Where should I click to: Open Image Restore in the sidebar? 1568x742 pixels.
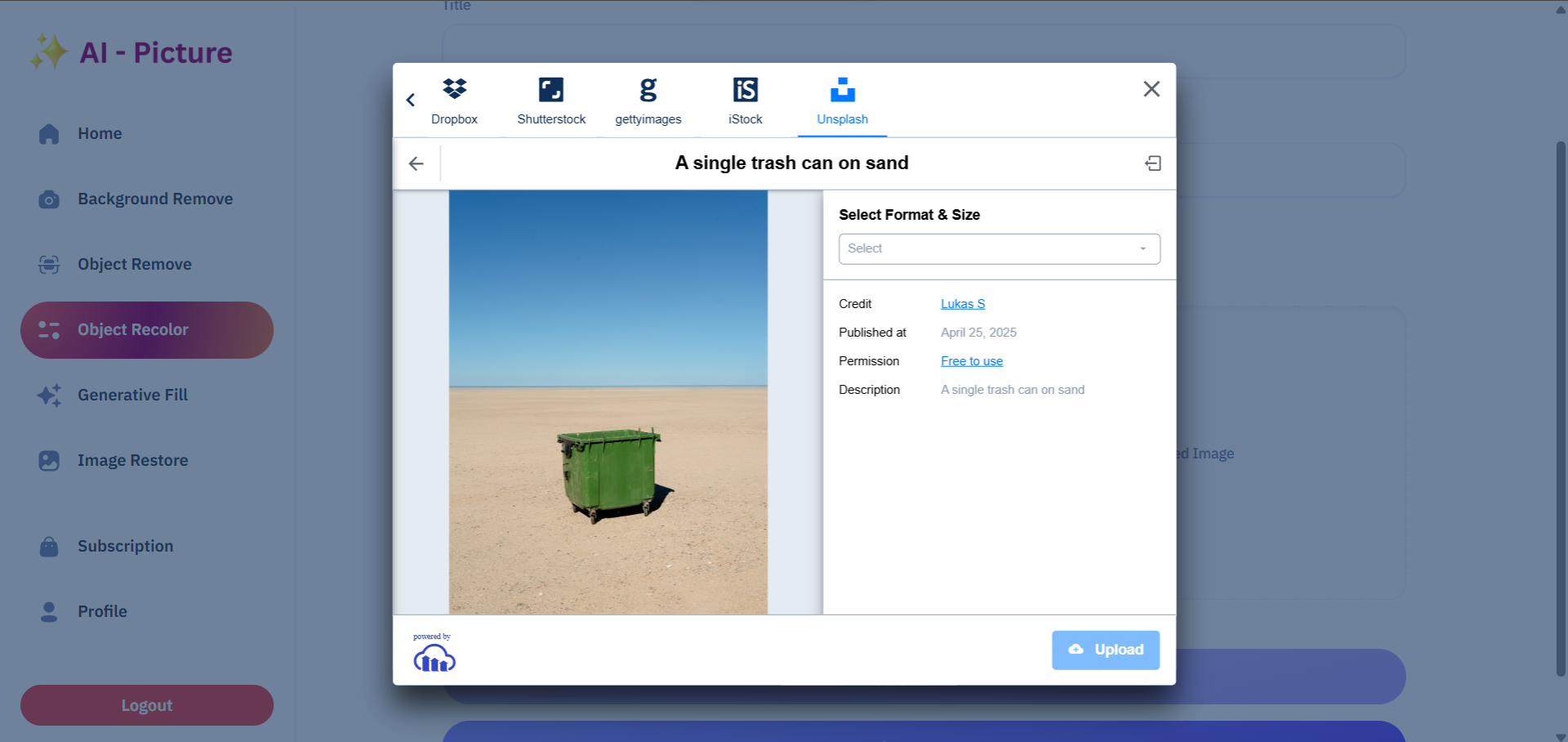click(147, 461)
